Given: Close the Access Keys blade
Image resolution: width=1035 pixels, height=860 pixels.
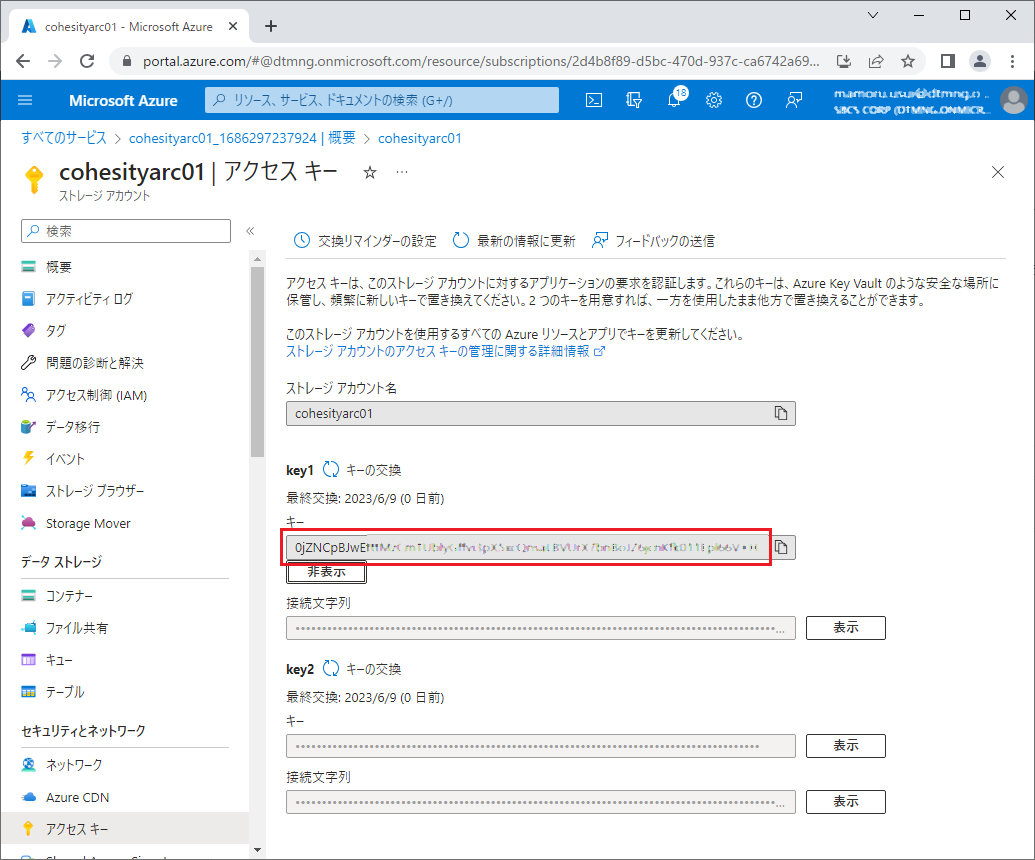Looking at the screenshot, I should point(998,172).
